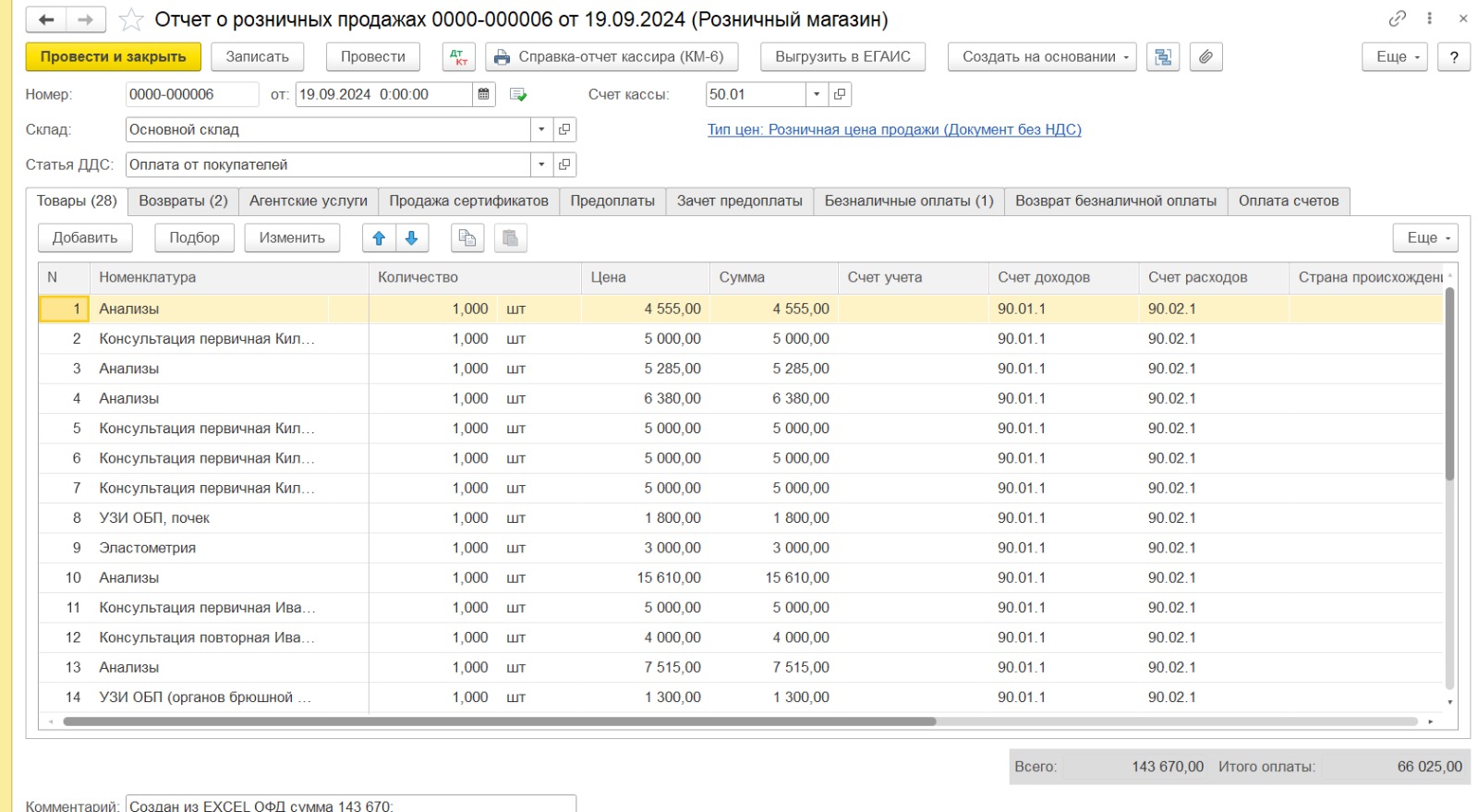Click the Провести button
The width and height of the screenshot is (1478, 812).
point(373,57)
